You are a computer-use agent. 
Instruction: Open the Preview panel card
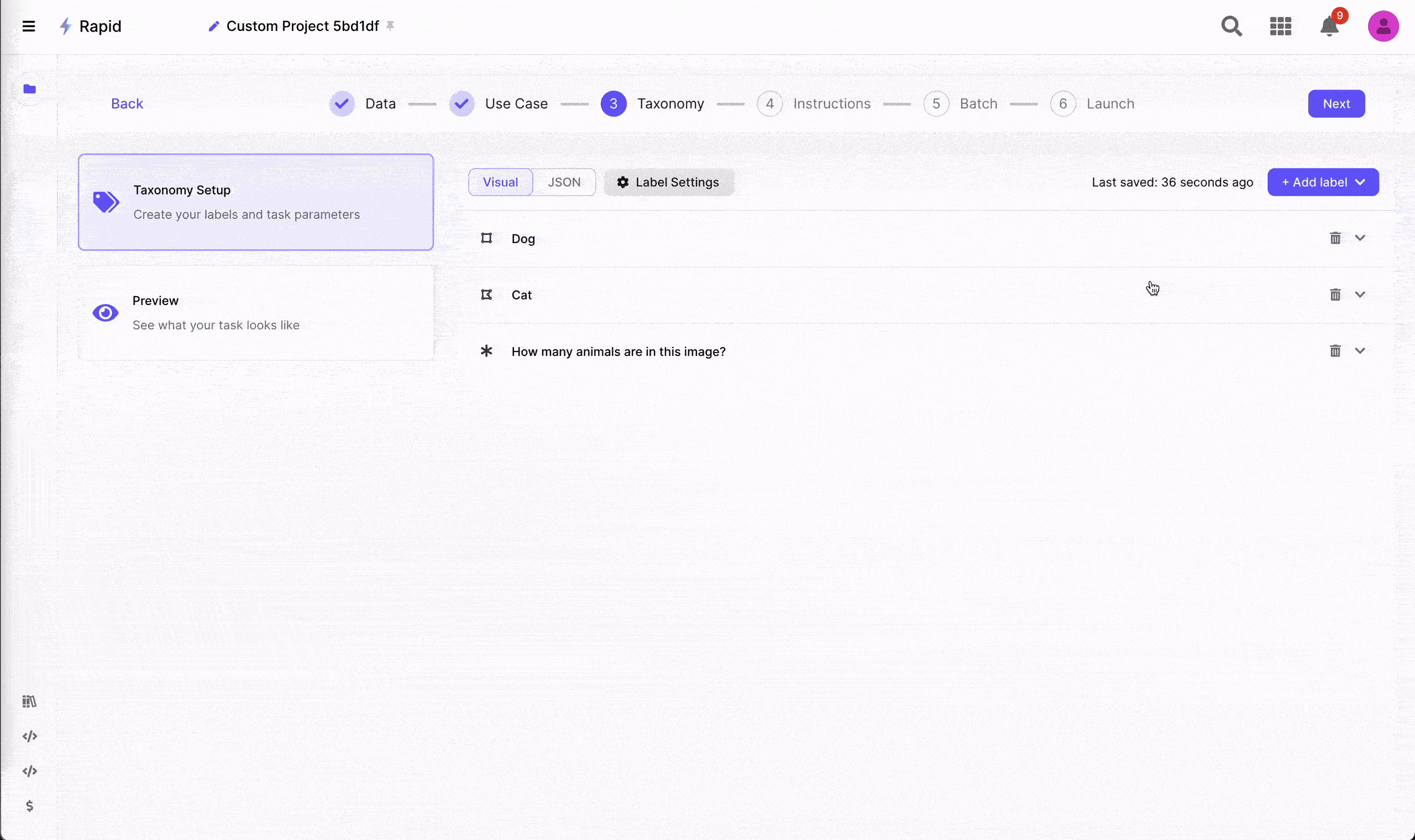(256, 313)
